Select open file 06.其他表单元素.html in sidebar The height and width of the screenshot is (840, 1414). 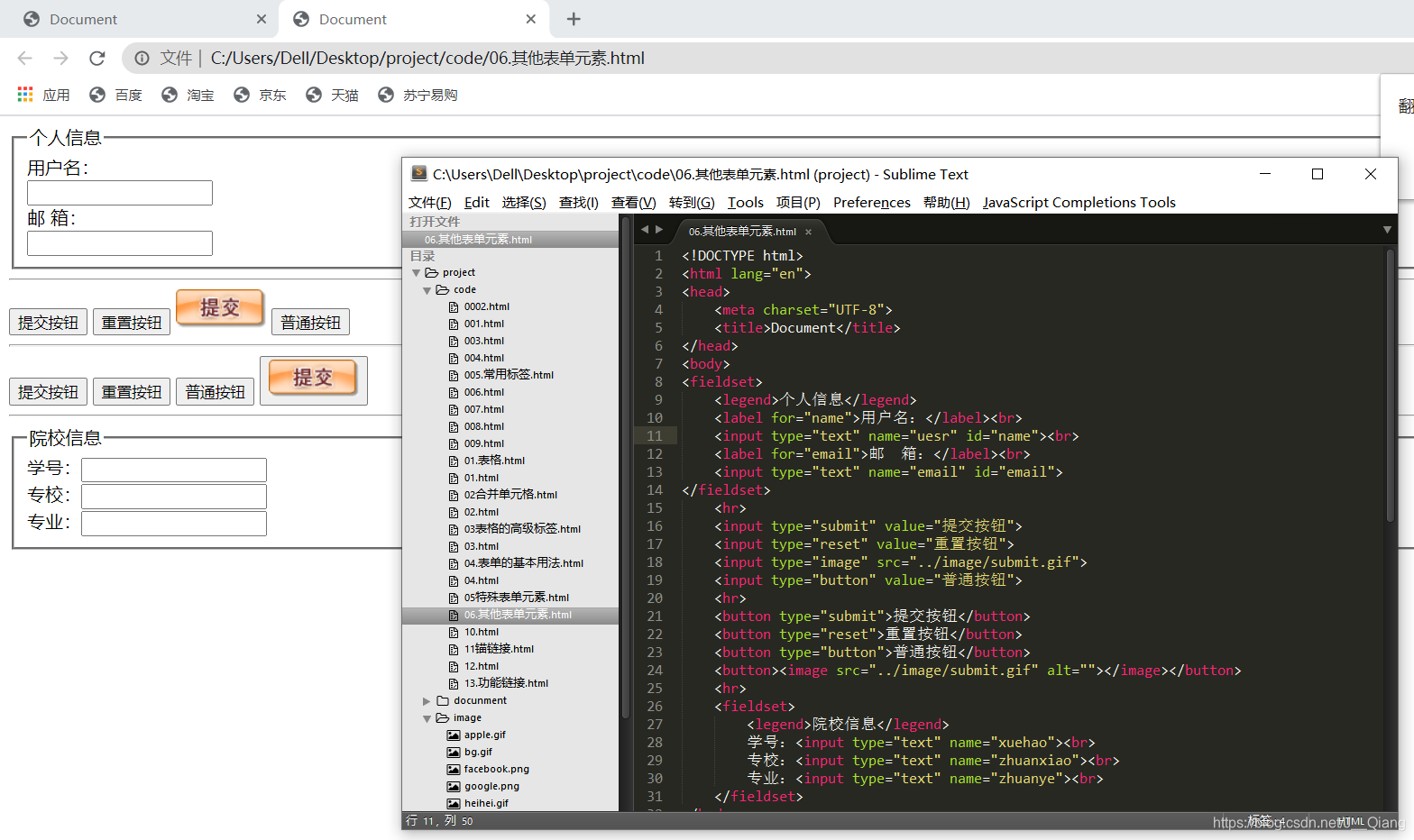[x=510, y=240]
